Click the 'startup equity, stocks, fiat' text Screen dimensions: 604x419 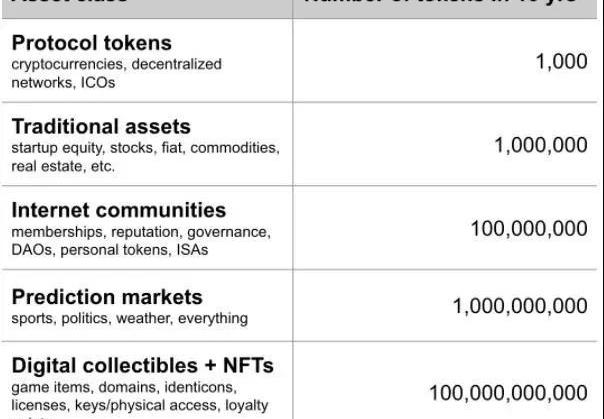(96, 148)
